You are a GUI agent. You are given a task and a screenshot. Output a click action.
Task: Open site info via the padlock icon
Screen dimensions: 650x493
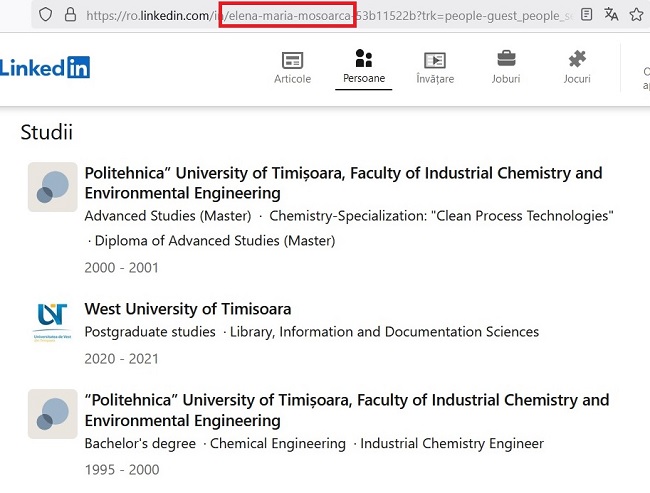click(x=69, y=15)
